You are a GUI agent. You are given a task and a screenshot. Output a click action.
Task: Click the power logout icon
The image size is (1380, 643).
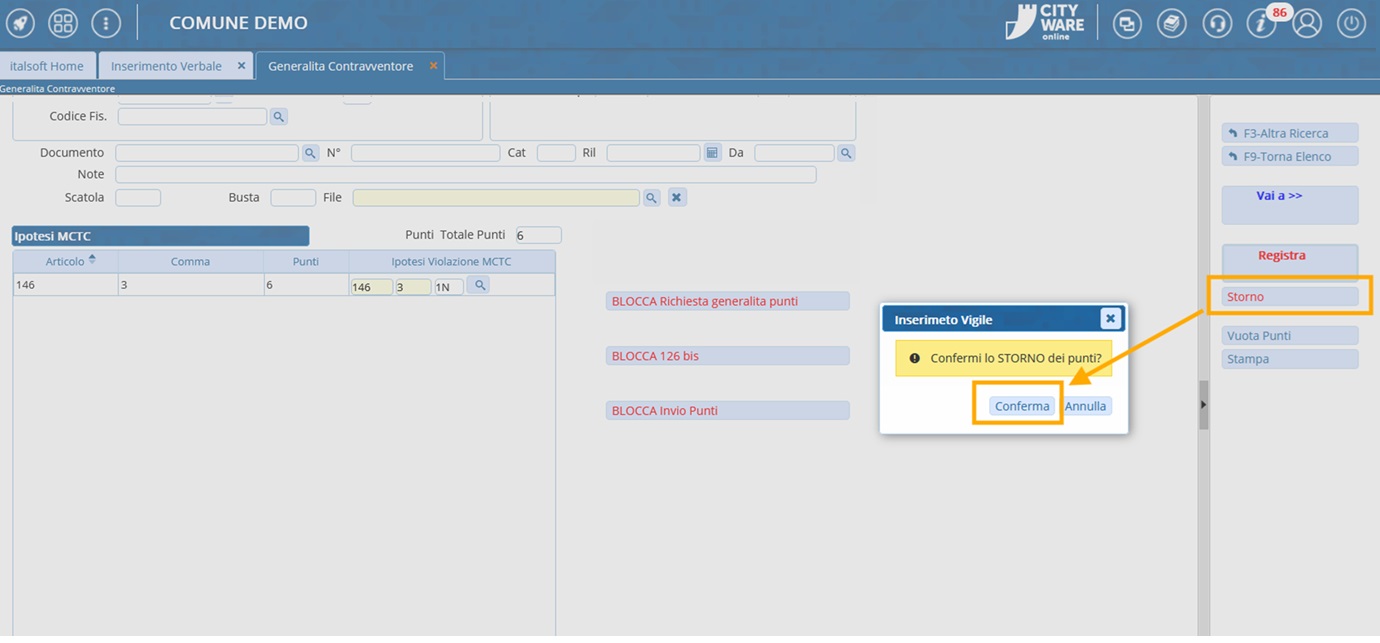1351,23
